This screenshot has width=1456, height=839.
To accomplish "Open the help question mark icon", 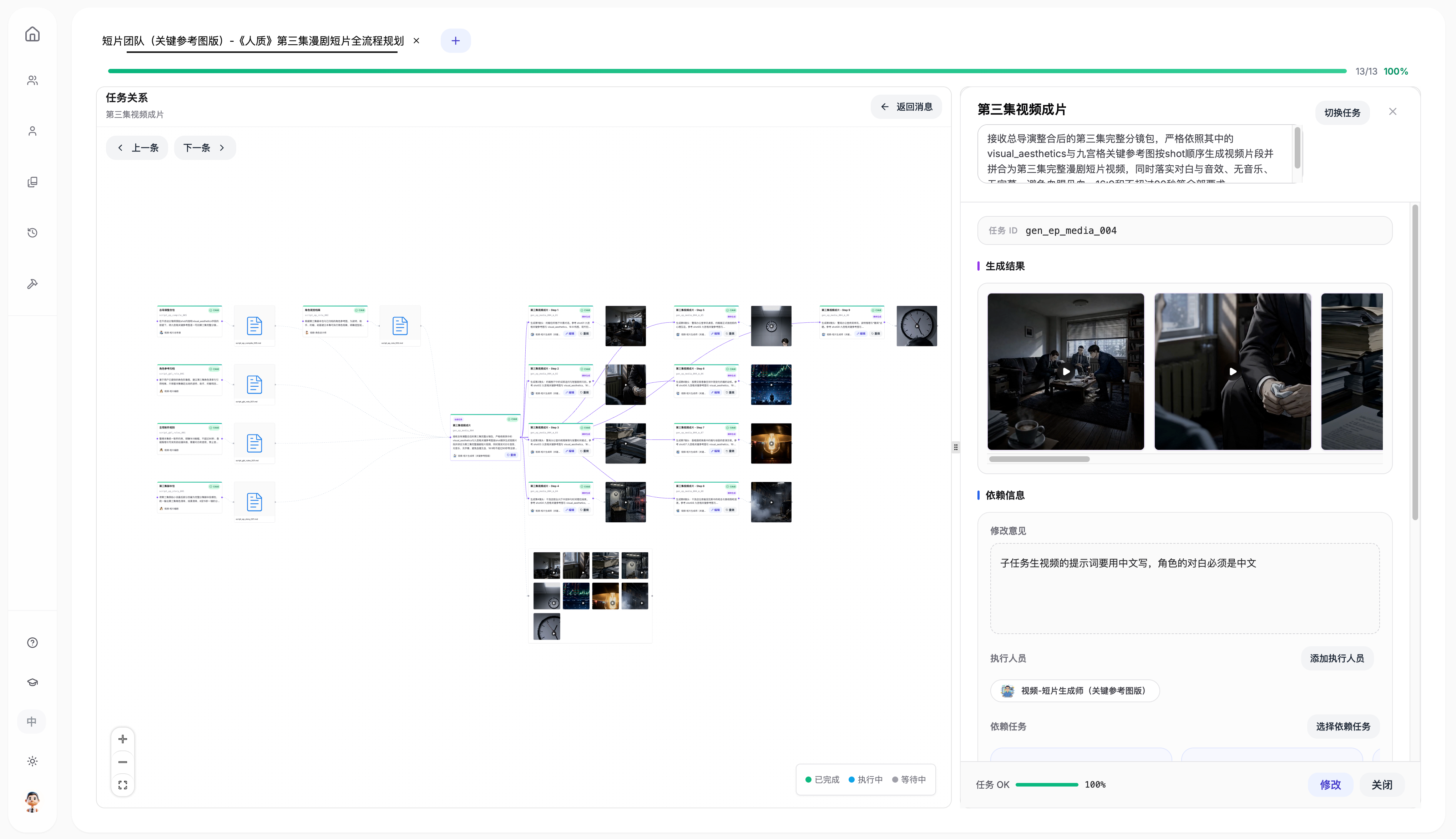I will [32, 643].
